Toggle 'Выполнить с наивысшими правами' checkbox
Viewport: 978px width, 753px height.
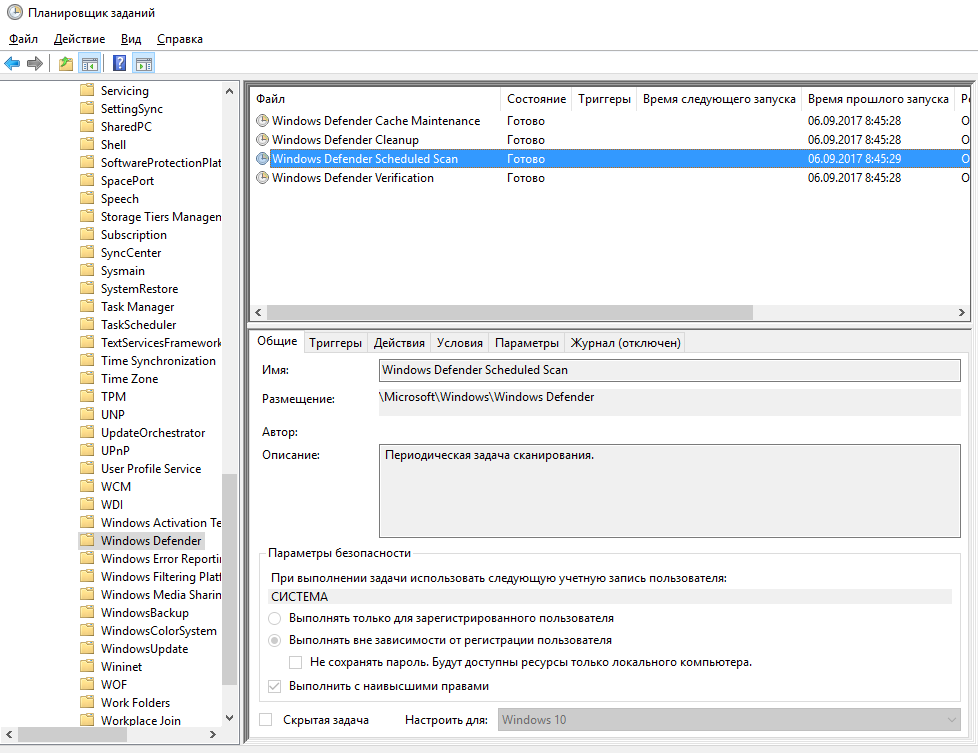coord(275,687)
